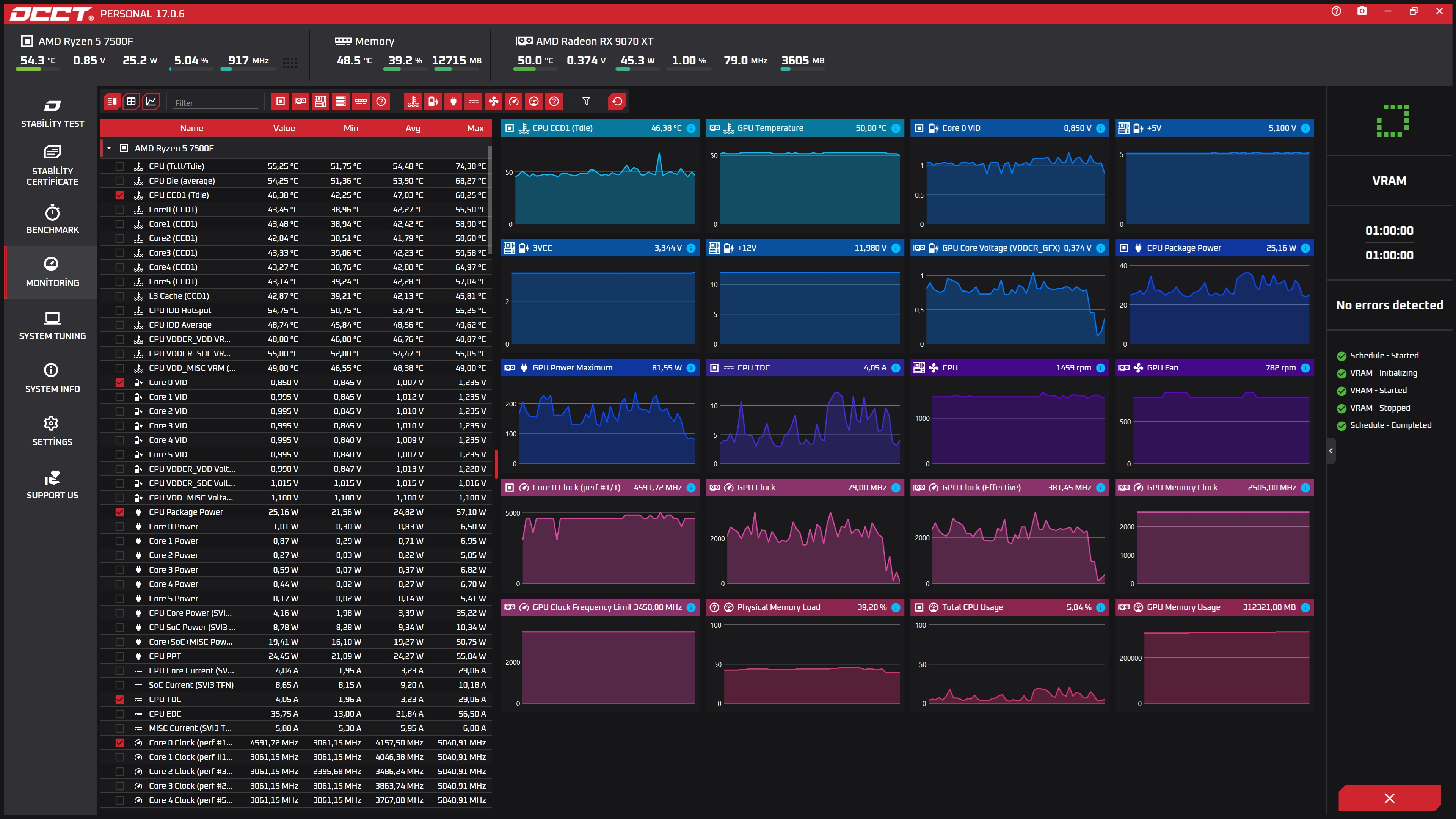The height and width of the screenshot is (819, 1456).
Task: Open the Benchmark section
Action: point(52,219)
